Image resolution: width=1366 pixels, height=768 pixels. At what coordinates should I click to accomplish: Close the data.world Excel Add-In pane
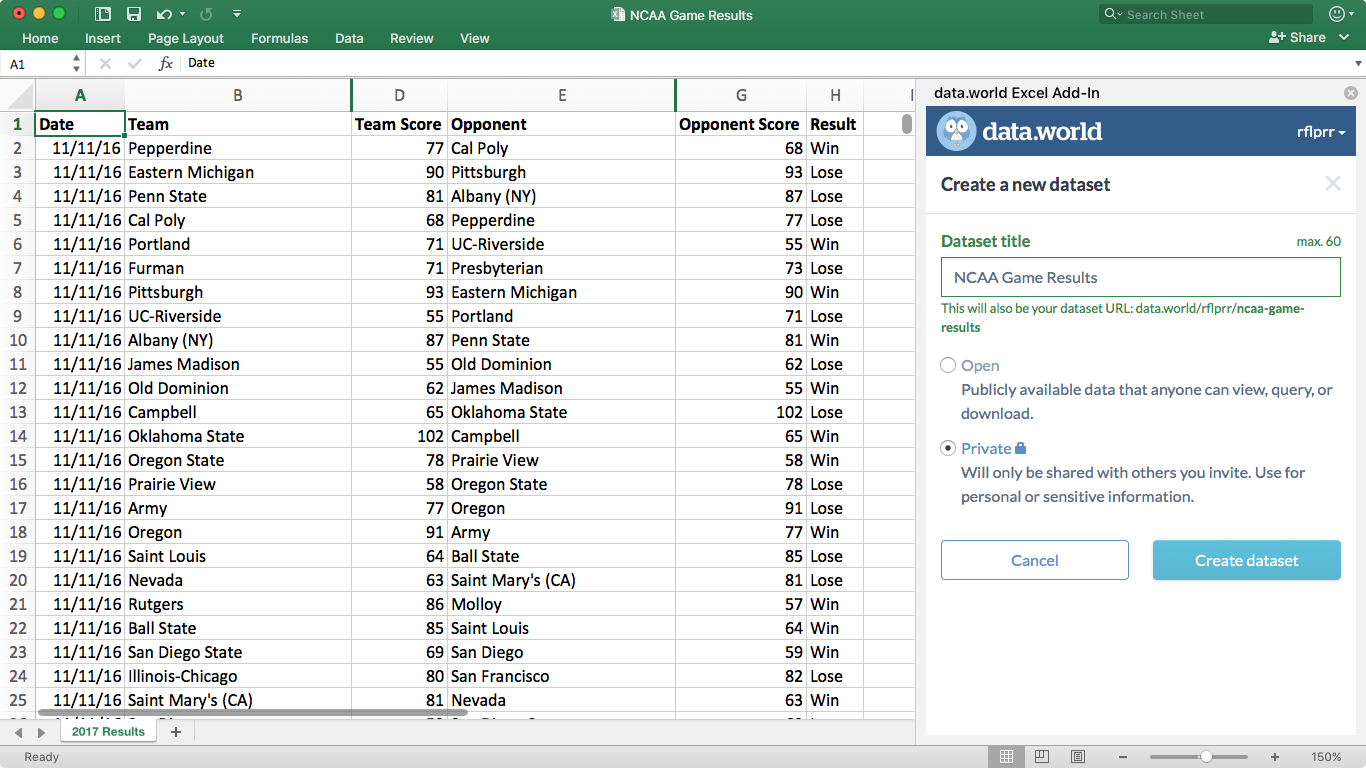coord(1352,92)
